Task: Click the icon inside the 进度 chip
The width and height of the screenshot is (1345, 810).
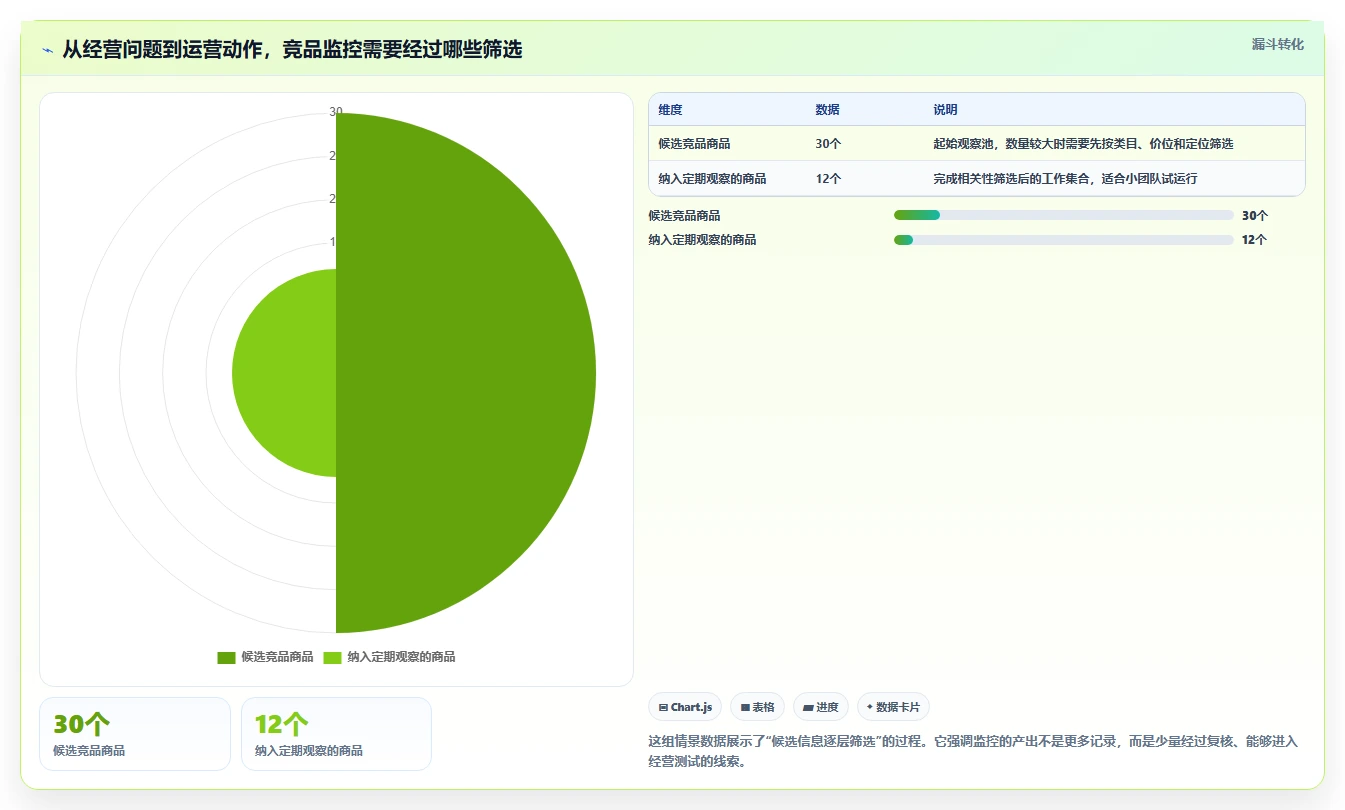Action: pyautogui.click(x=808, y=707)
